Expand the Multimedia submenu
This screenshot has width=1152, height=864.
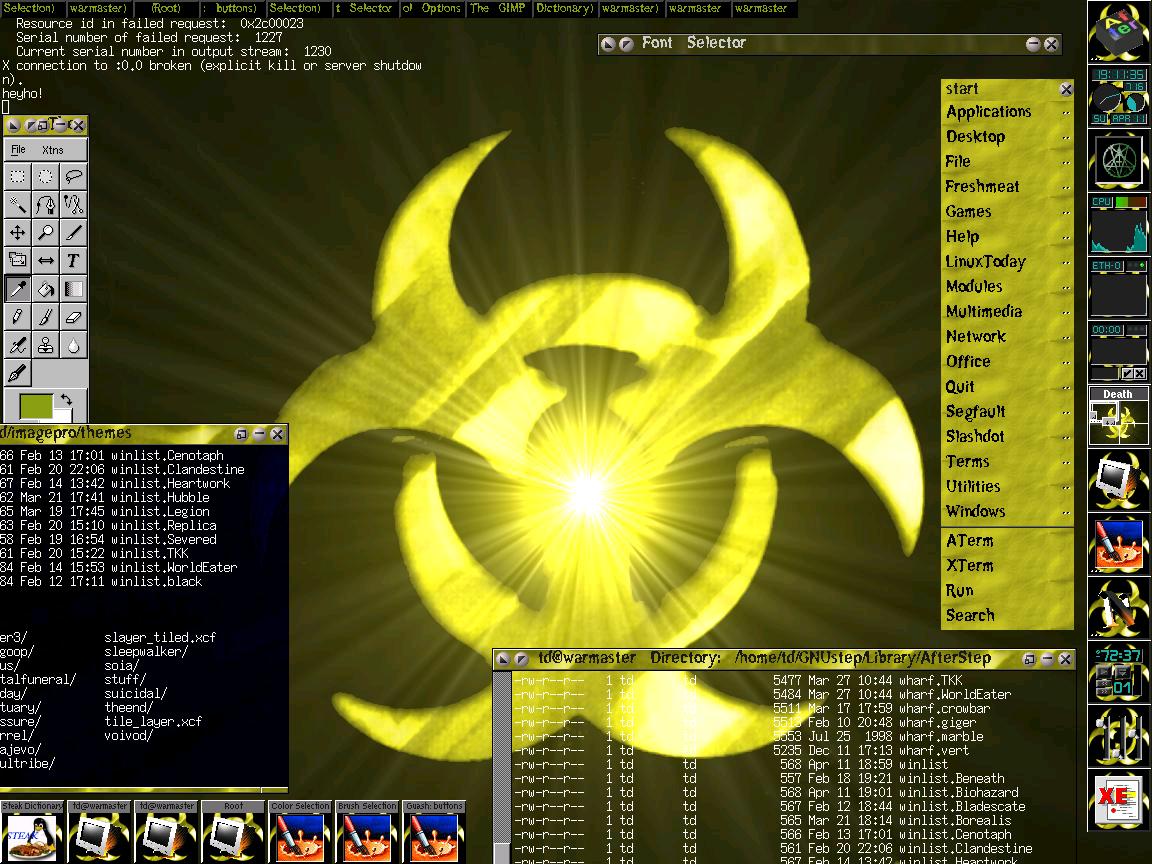coord(984,312)
